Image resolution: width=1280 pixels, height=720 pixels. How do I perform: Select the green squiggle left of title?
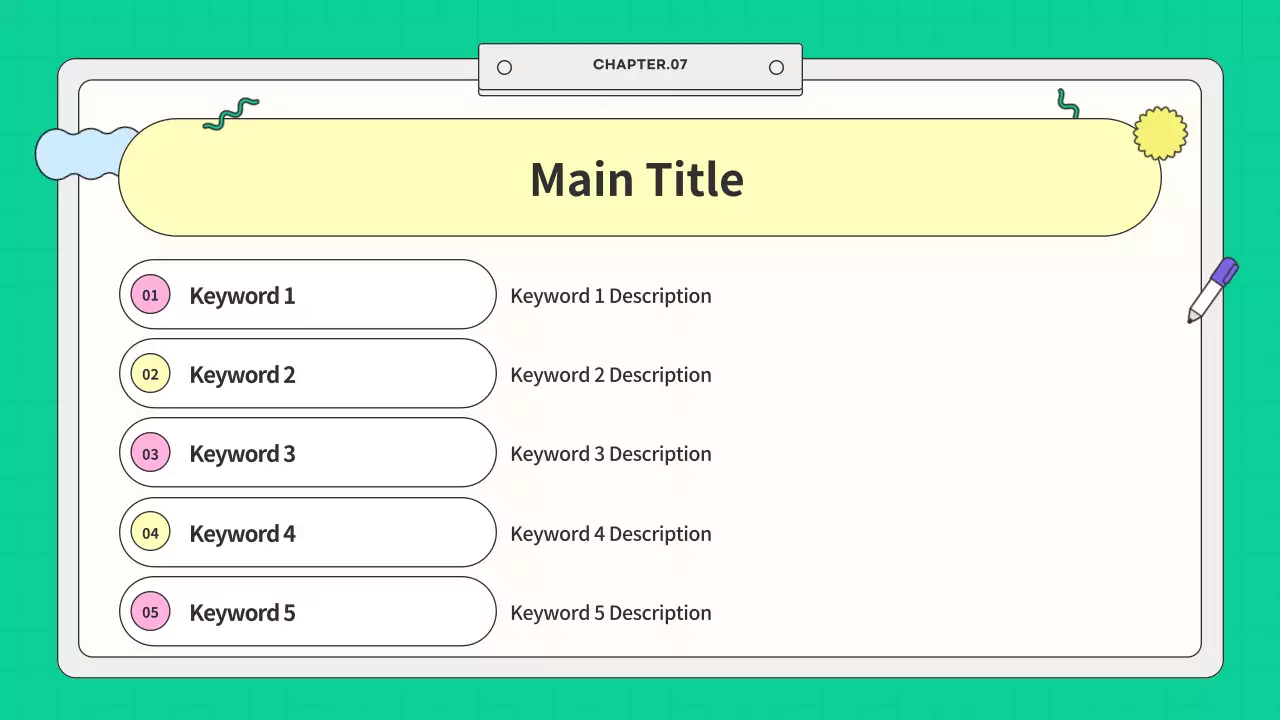[x=231, y=114]
